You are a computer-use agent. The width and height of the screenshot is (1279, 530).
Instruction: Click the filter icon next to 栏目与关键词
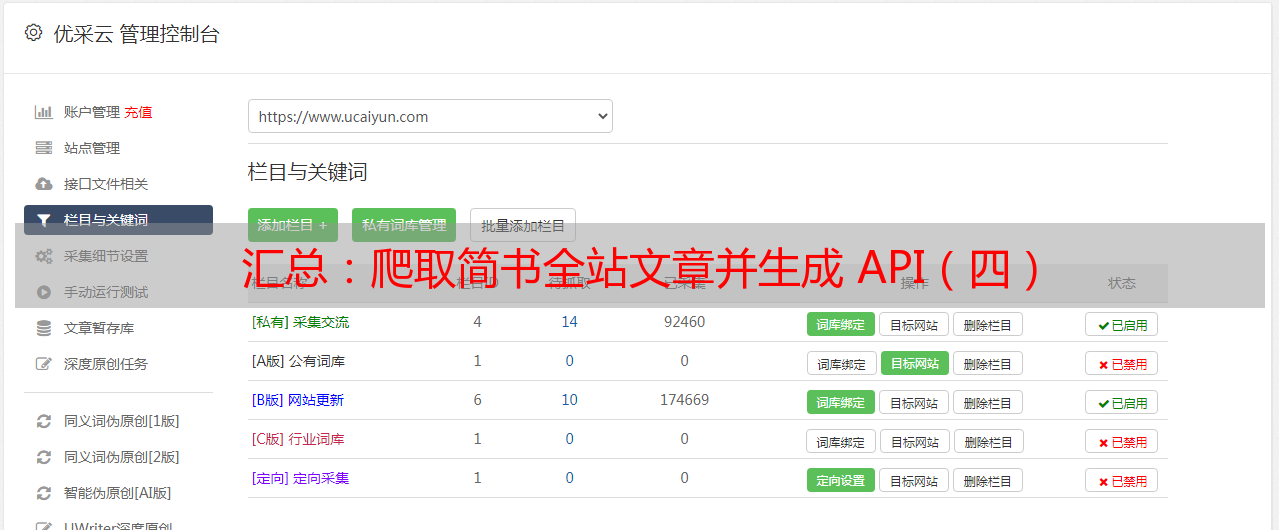coord(44,220)
